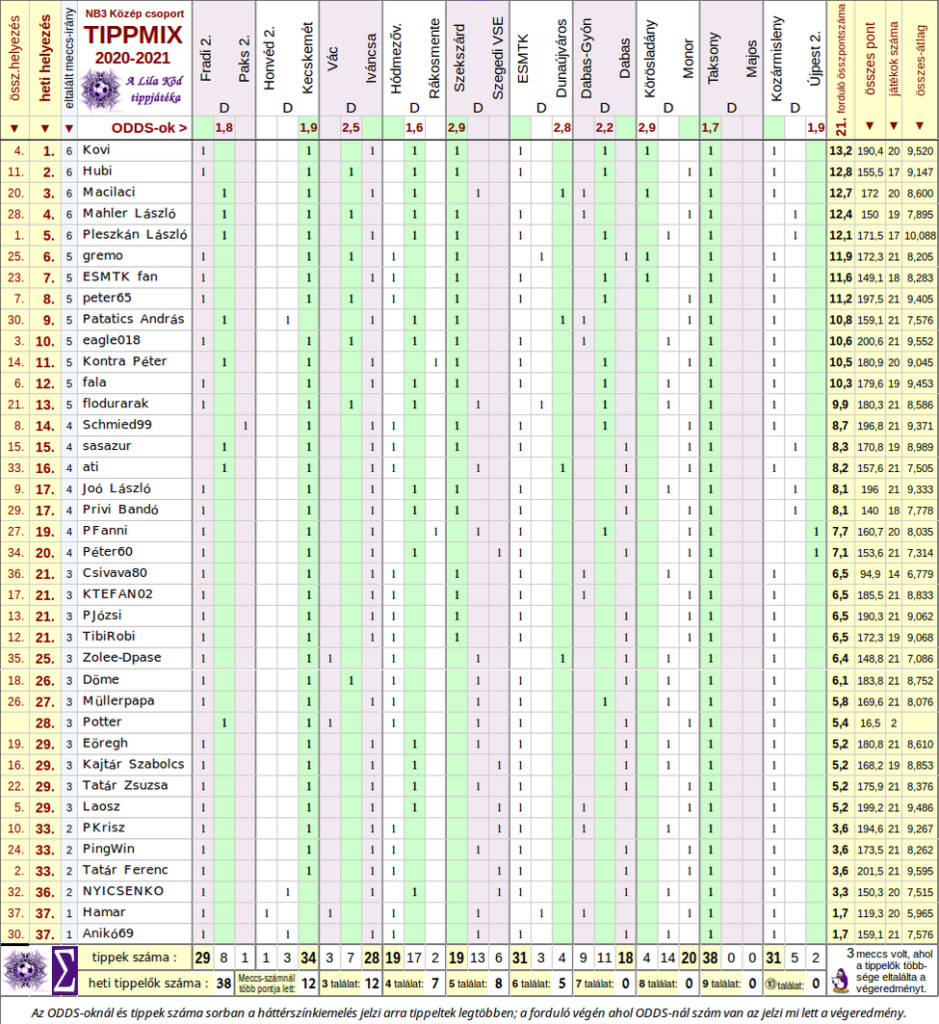939x1024 pixels.
Task: Open the összes pont sort arrow
Action: click(x=869, y=125)
